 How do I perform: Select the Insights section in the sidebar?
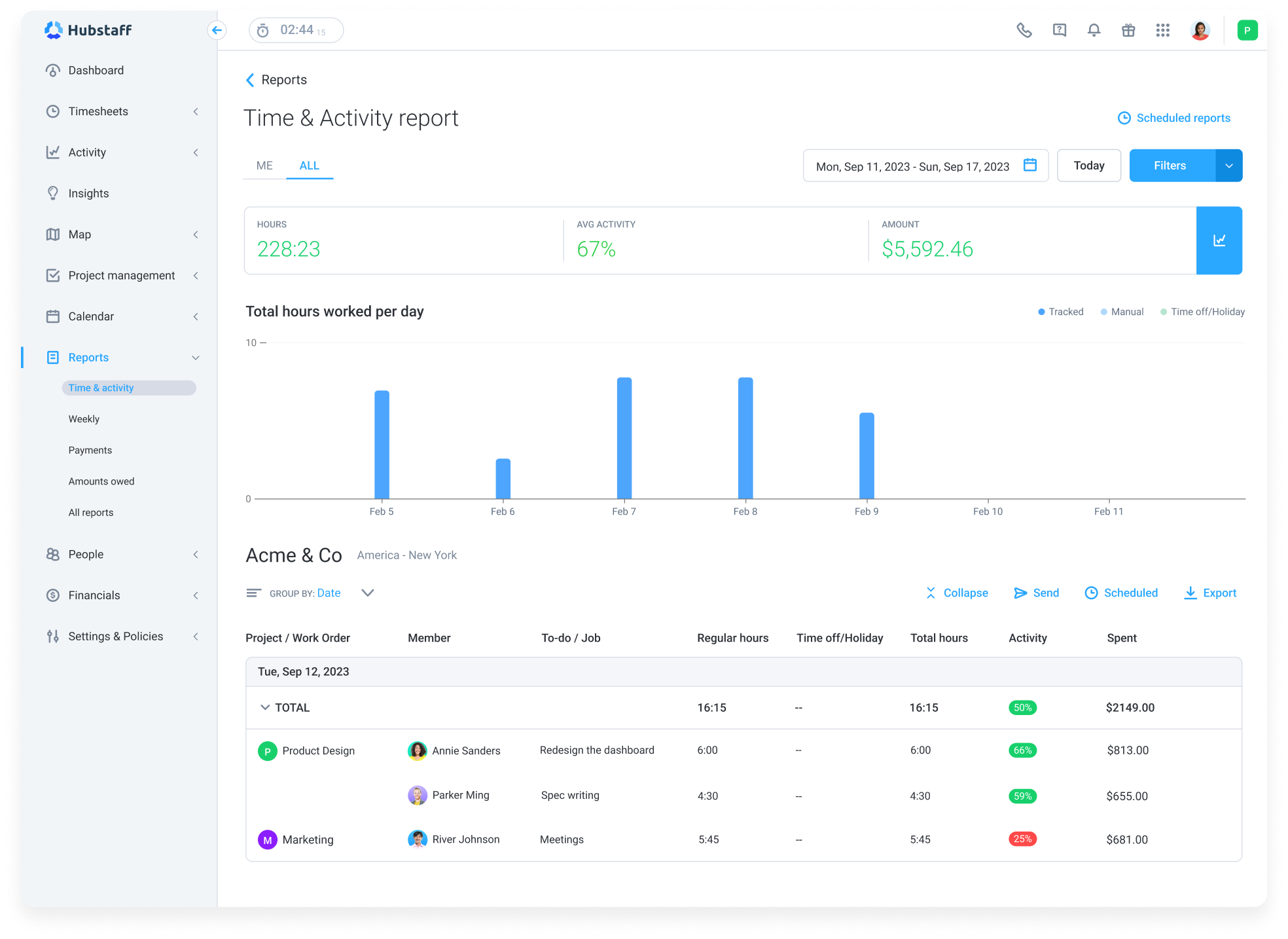click(x=88, y=193)
